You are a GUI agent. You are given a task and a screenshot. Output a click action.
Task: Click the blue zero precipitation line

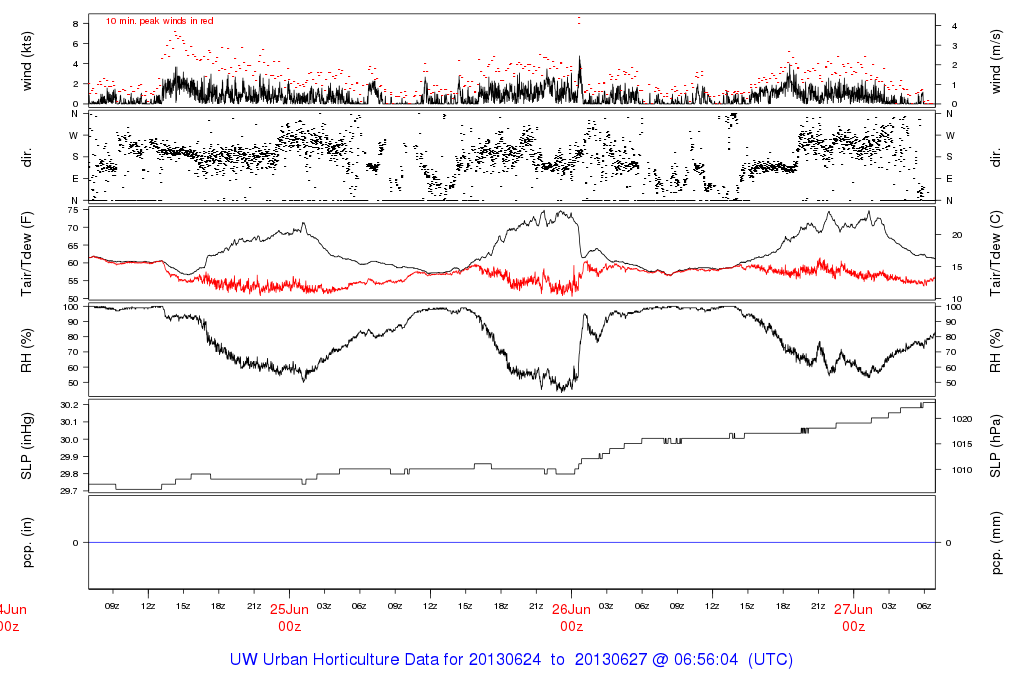coord(512,543)
